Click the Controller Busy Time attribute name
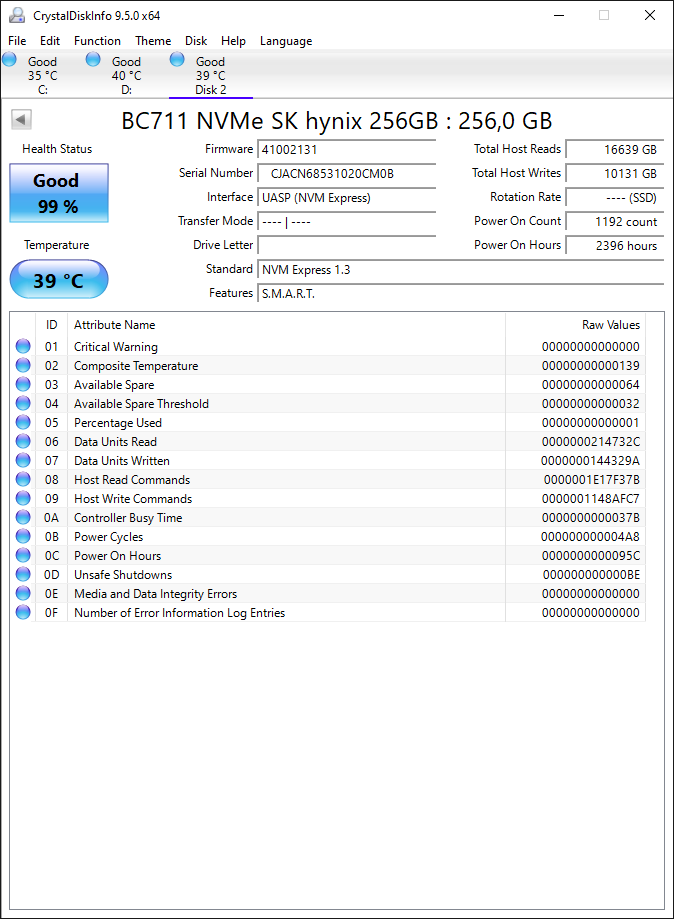Screen dimensions: 674x919 [128, 518]
